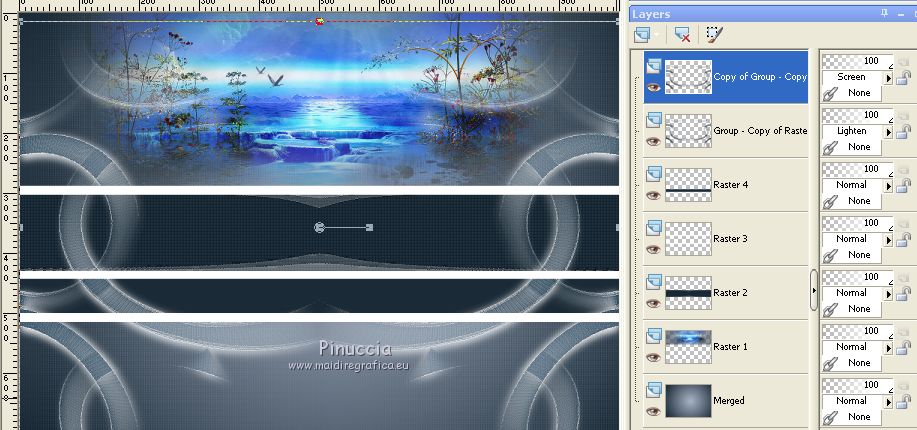The height and width of the screenshot is (430, 917).
Task: Click link icon of Copy of Group layer
Action: pyautogui.click(x=830, y=94)
